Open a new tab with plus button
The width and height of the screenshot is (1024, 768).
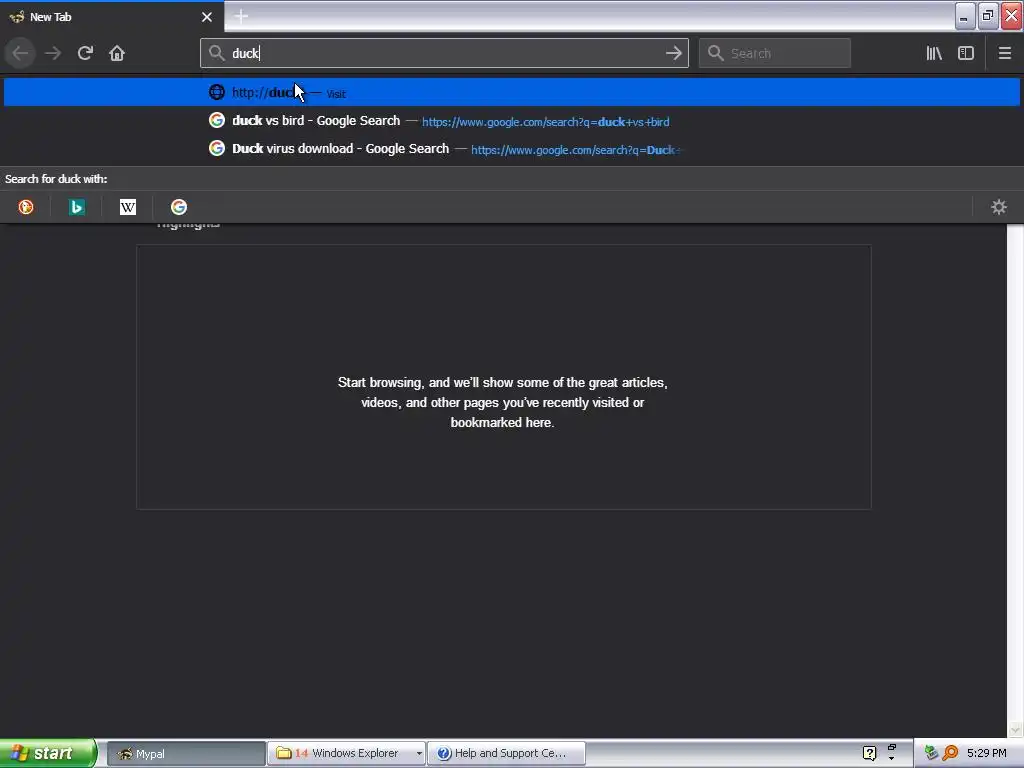tap(241, 16)
